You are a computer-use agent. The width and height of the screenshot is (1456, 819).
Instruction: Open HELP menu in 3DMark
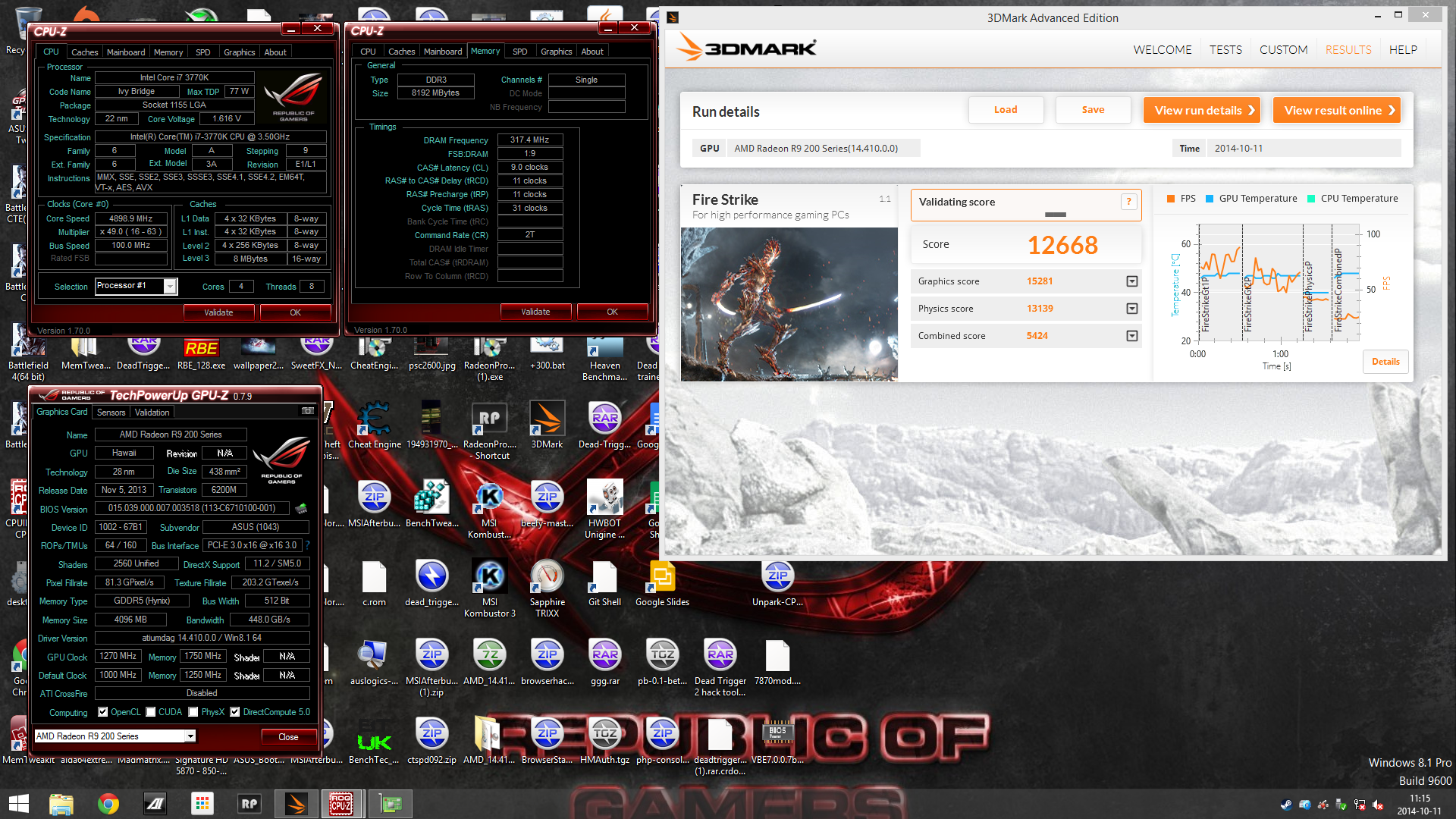click(1403, 50)
